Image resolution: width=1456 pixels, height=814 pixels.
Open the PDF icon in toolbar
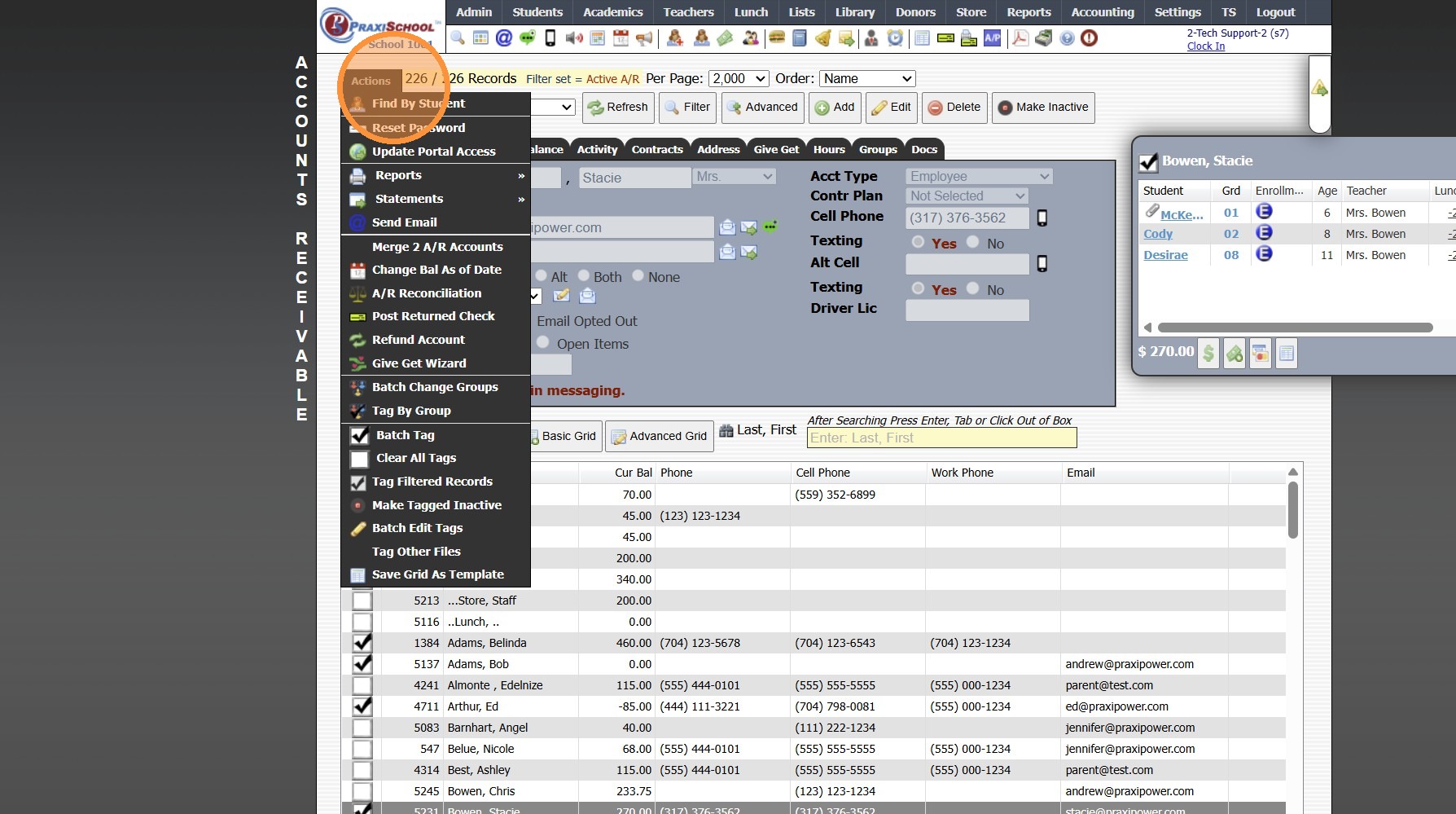(x=1020, y=37)
